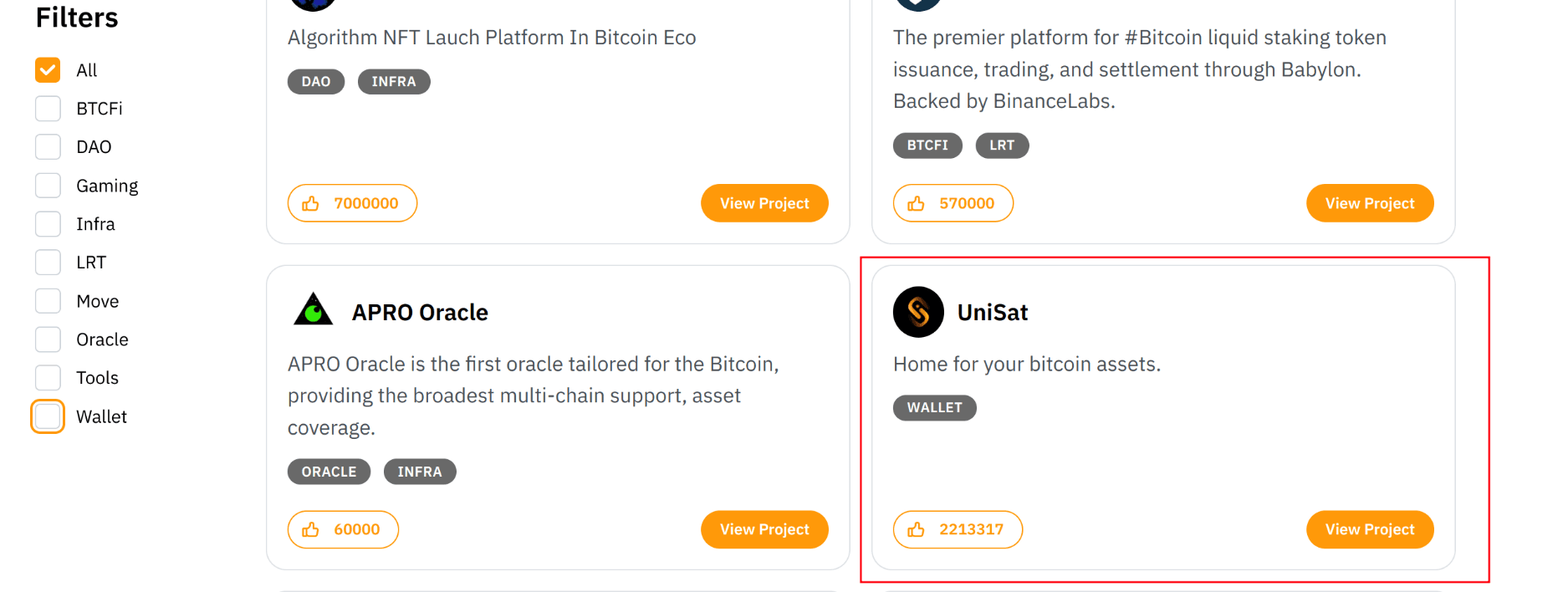Uncheck the All filter checkbox

(x=48, y=70)
